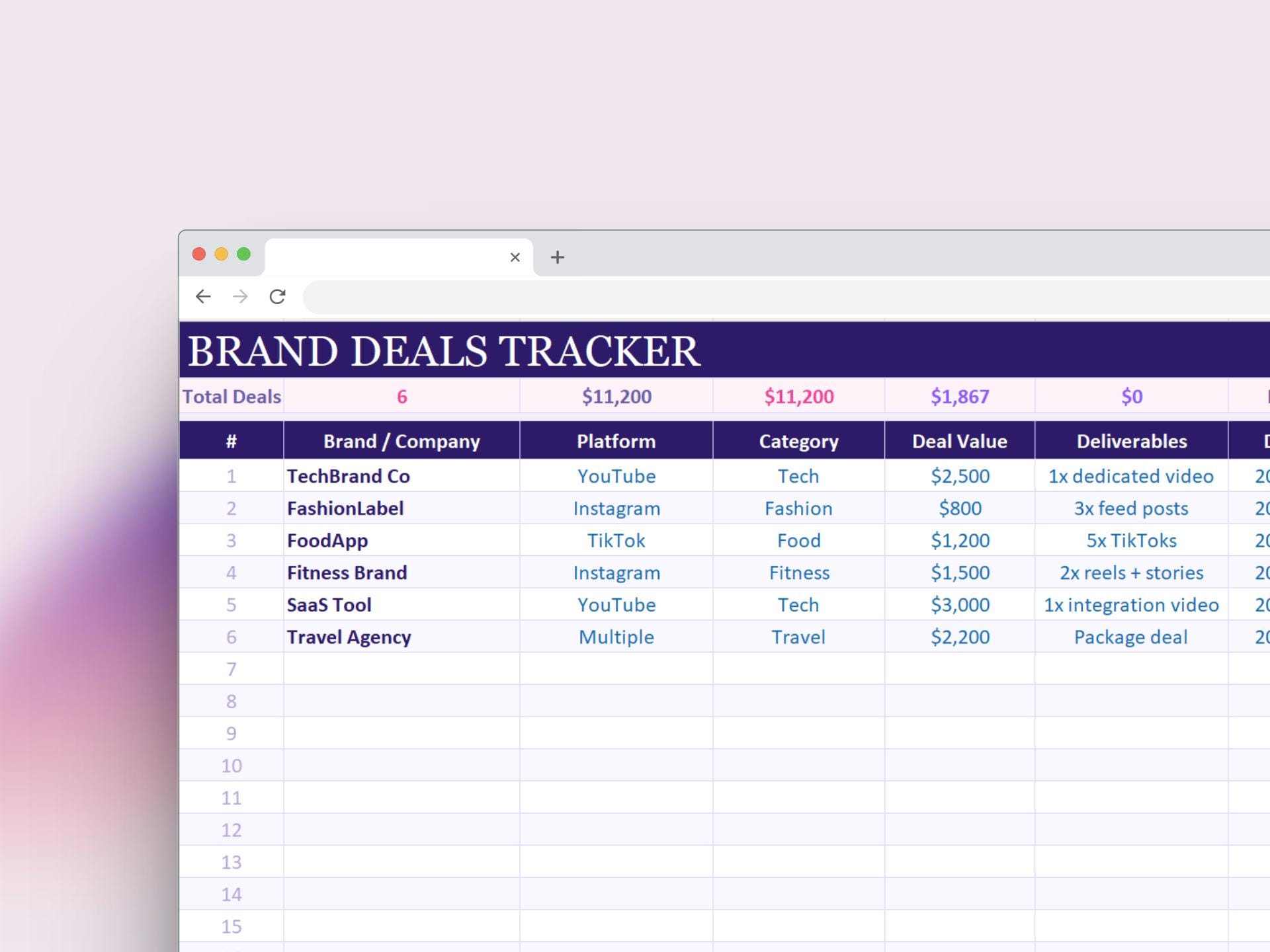Image resolution: width=1270 pixels, height=952 pixels.
Task: Select row number 10 cell
Action: tap(232, 766)
